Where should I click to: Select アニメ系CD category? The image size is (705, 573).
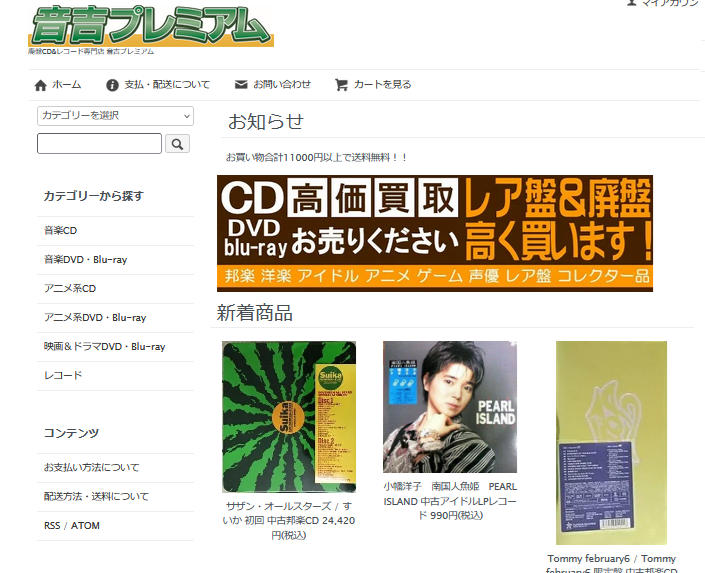[70, 289]
